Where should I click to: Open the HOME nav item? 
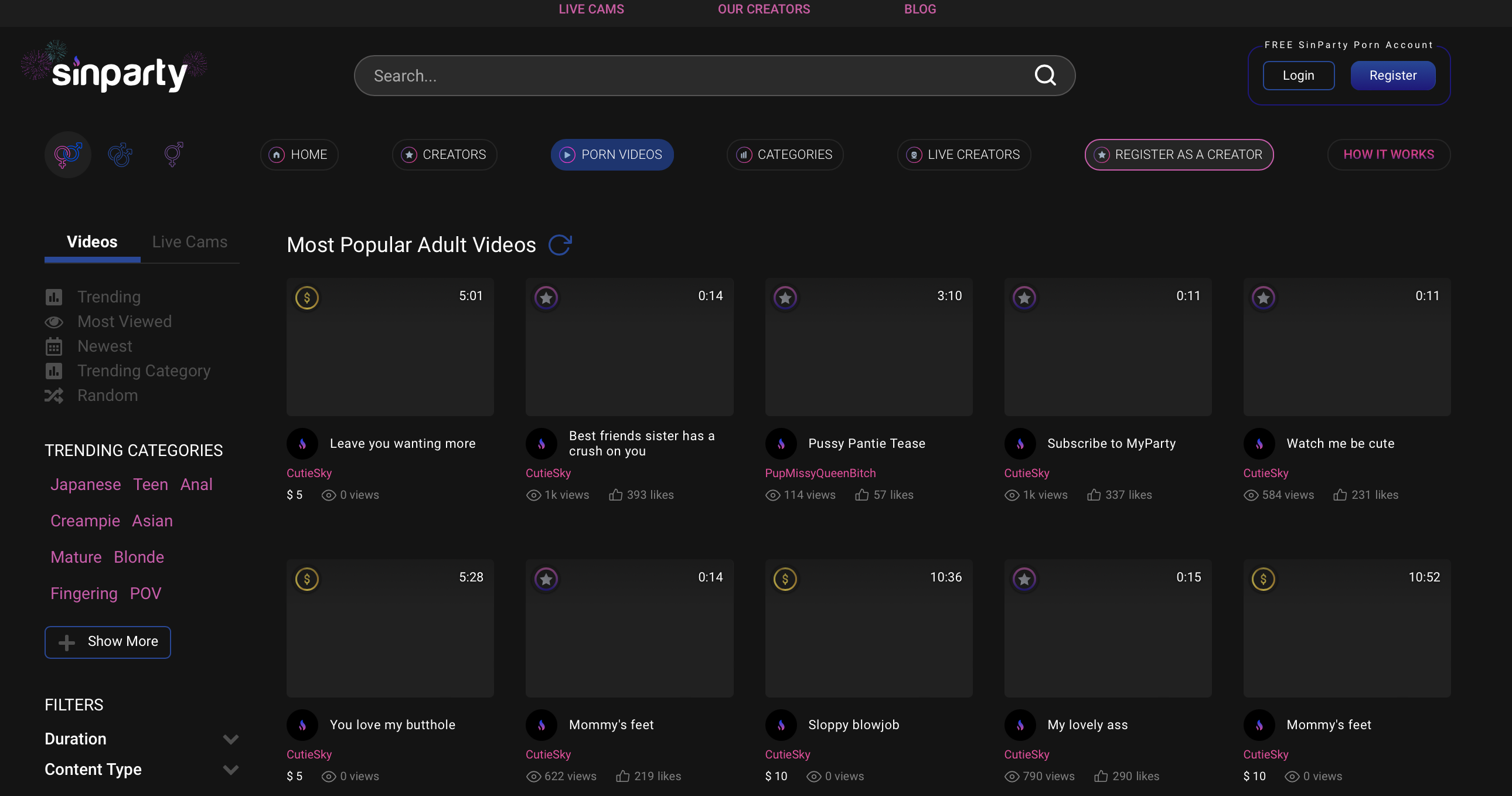click(299, 154)
